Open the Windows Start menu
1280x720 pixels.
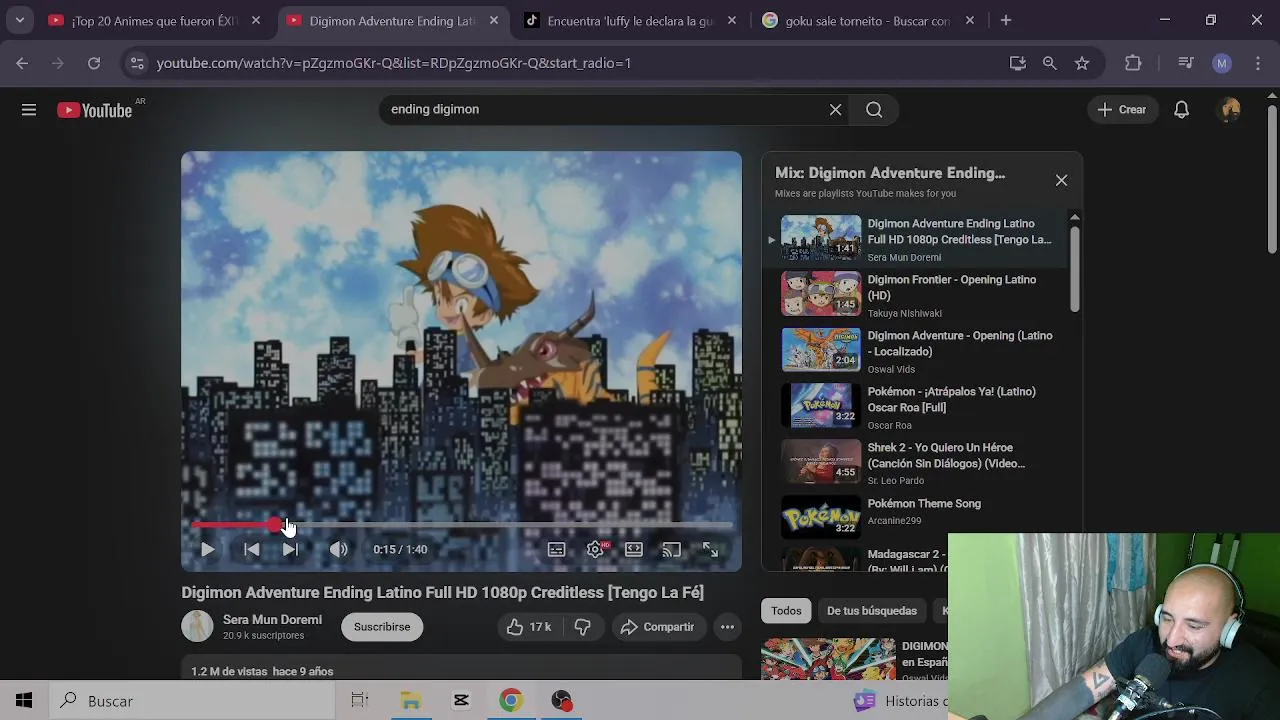[24, 701]
